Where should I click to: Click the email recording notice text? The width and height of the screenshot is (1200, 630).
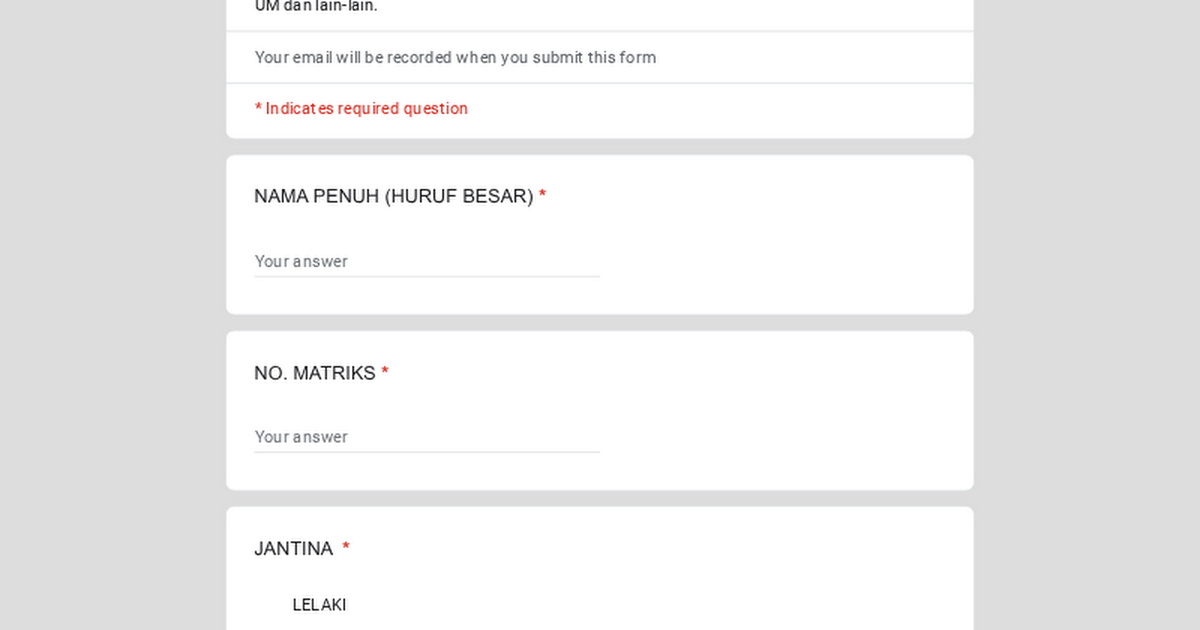click(x=455, y=57)
